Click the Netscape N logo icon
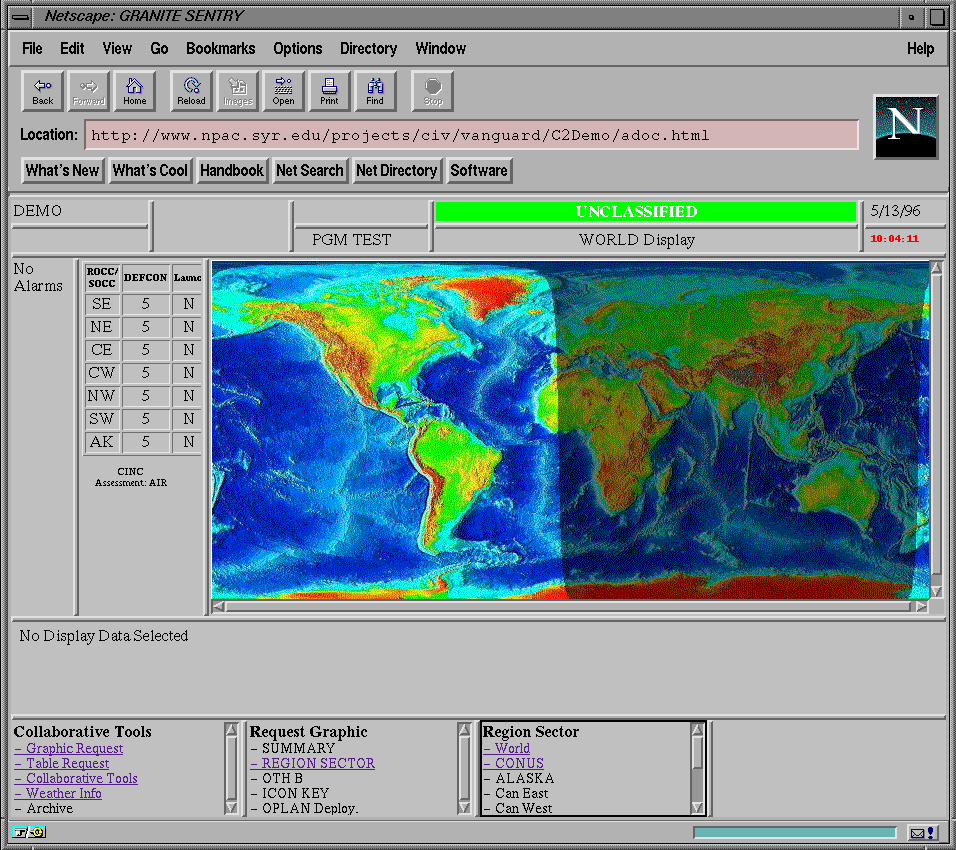956x850 pixels. (x=905, y=126)
